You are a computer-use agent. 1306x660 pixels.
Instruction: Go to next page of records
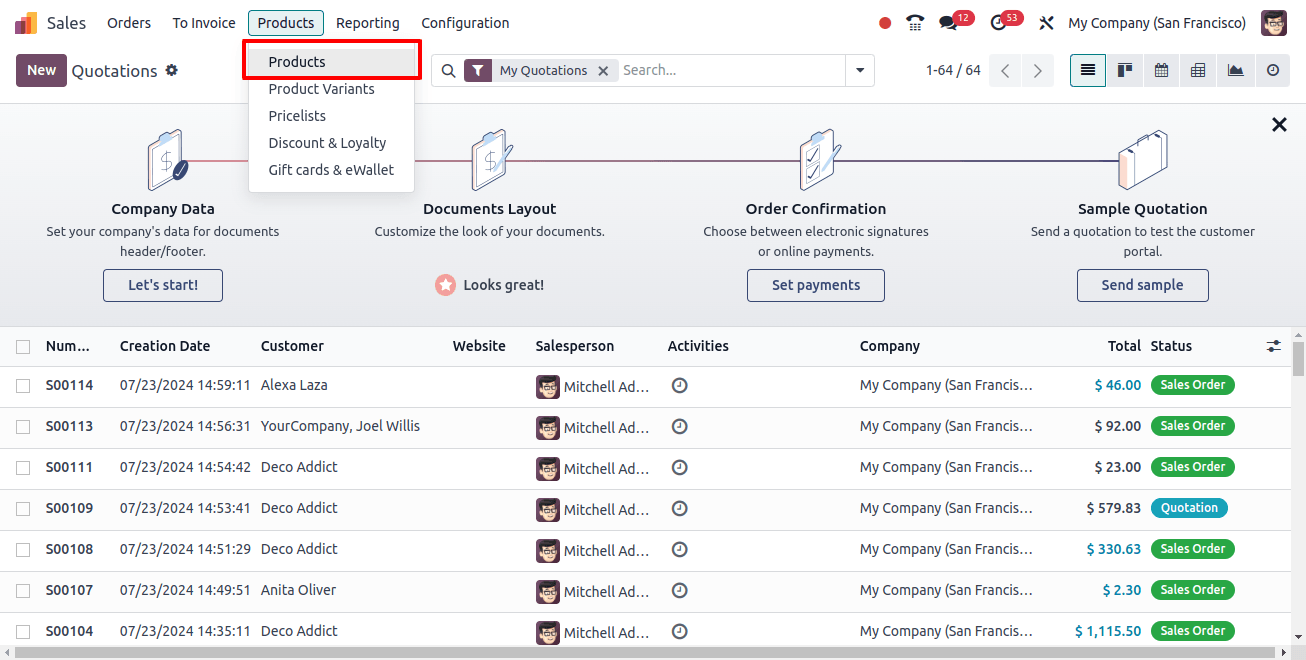[1038, 71]
